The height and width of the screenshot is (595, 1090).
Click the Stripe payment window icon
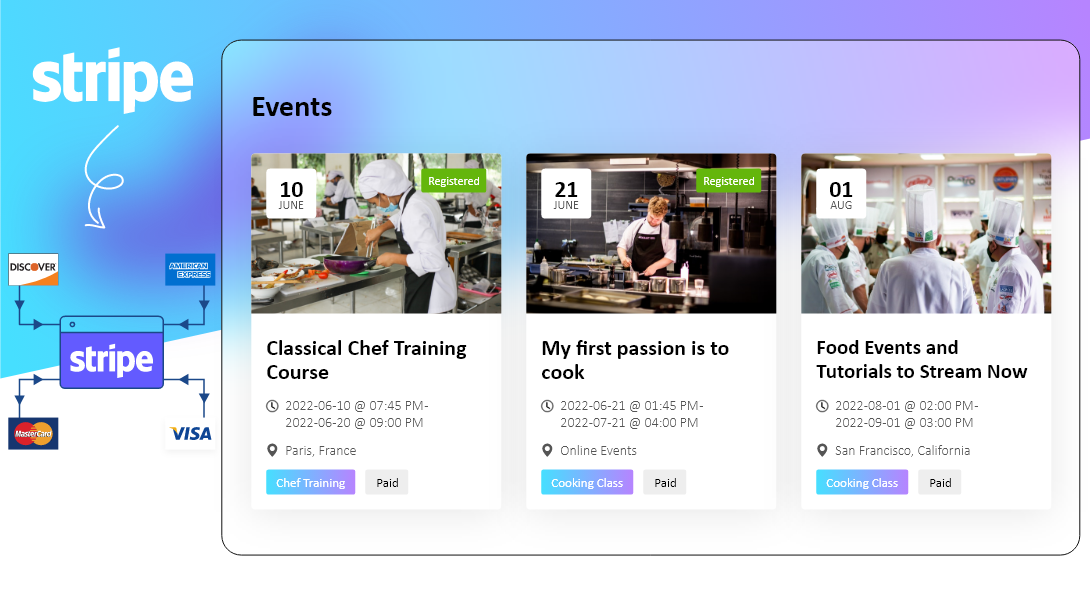pyautogui.click(x=111, y=353)
